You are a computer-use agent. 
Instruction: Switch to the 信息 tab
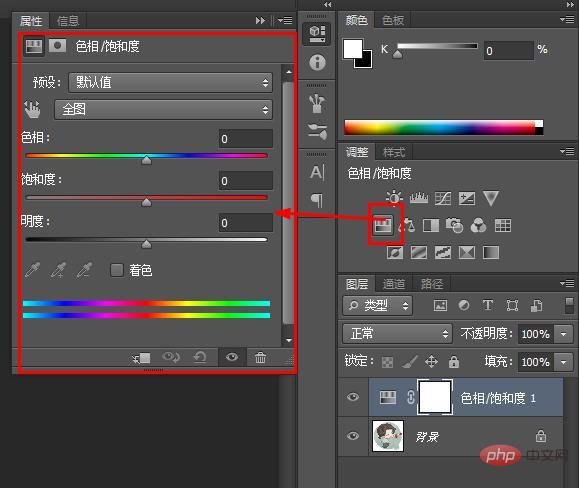coord(68,21)
